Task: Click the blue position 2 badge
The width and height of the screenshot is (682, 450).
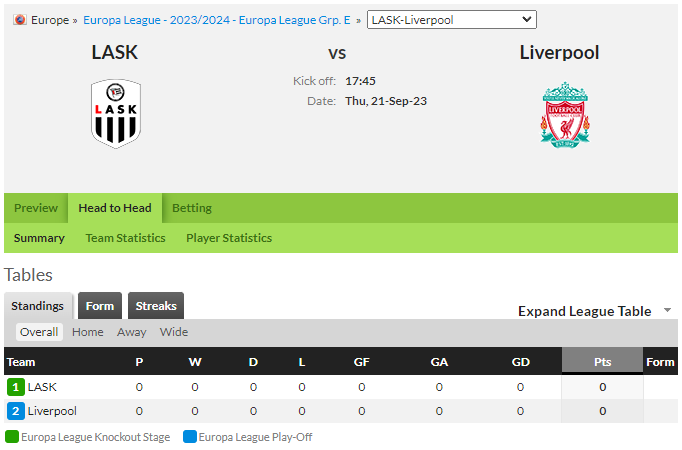Action: (x=16, y=411)
